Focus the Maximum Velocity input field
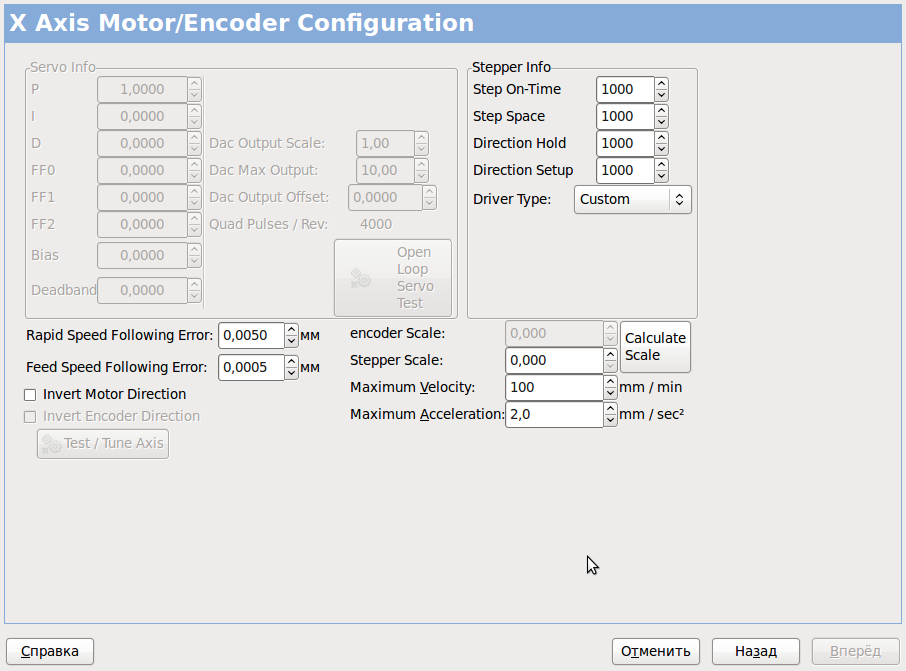 (554, 388)
